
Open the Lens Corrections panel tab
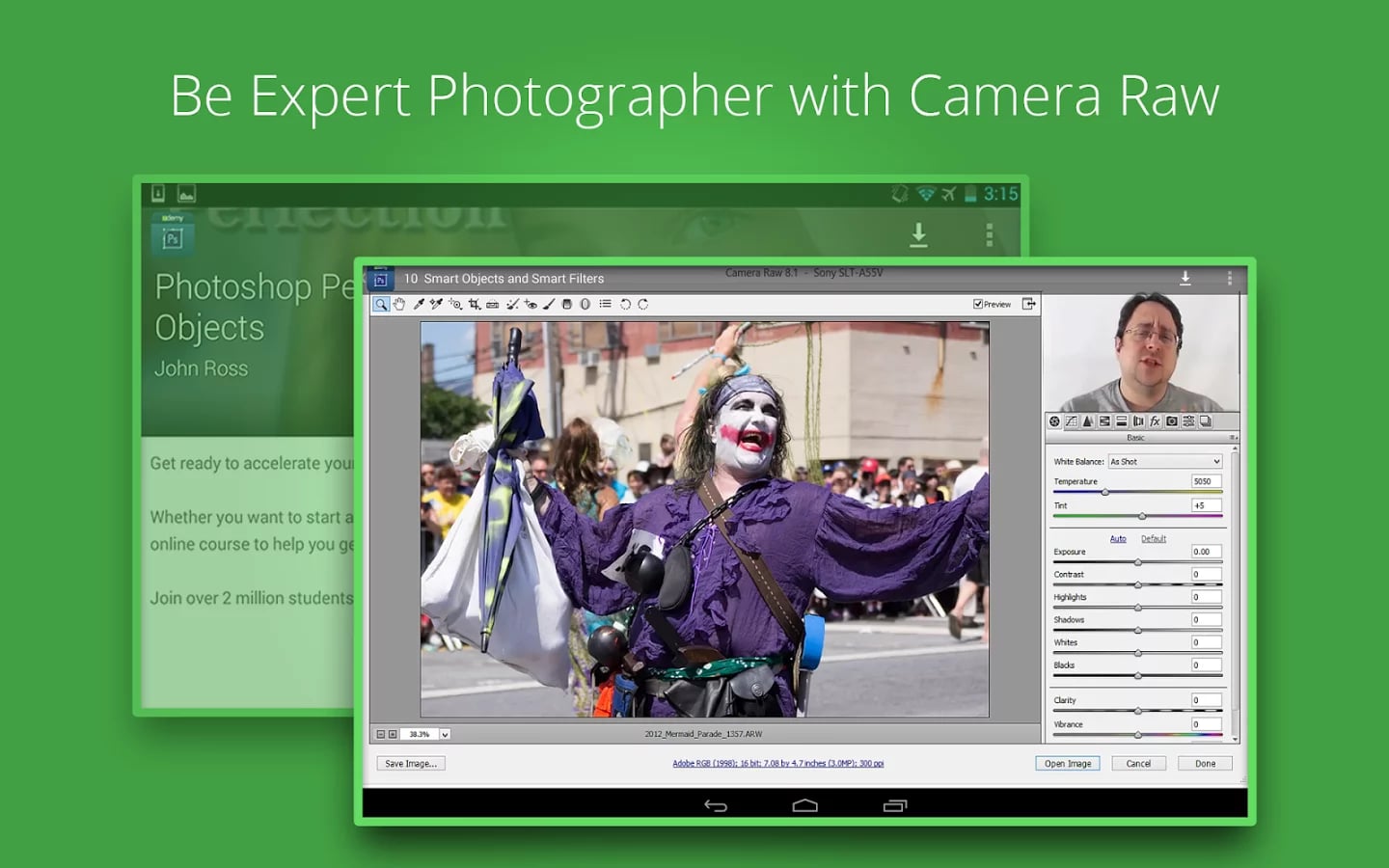1138,421
